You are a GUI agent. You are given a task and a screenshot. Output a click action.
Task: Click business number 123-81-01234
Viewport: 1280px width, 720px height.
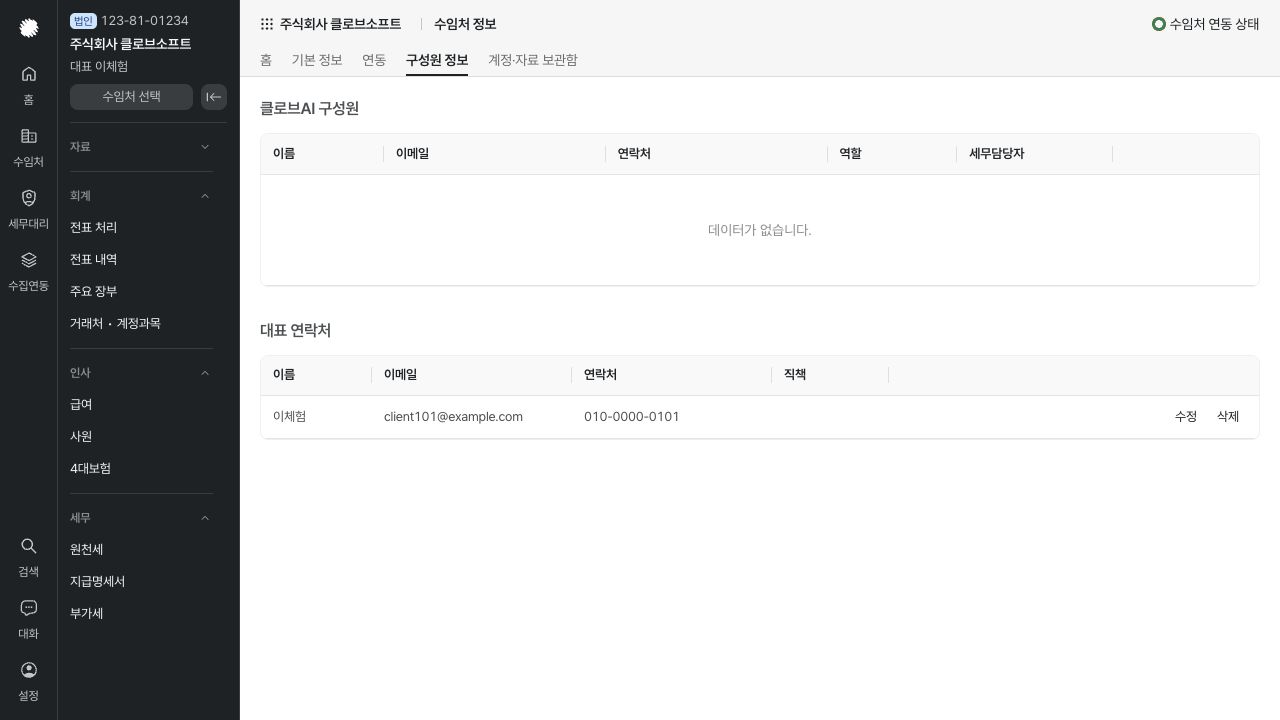point(145,21)
